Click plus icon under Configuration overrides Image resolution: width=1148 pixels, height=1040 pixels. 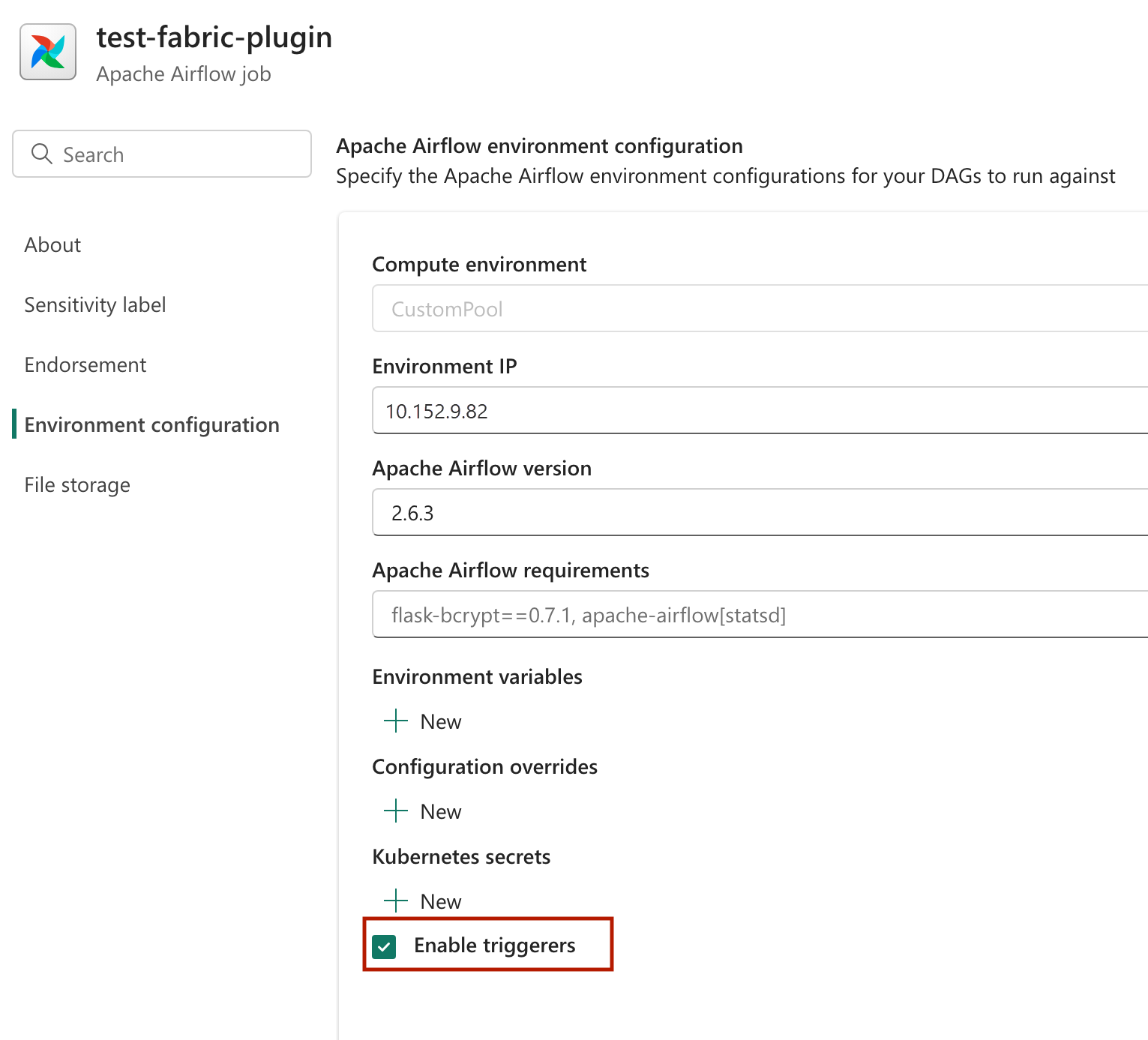click(395, 811)
